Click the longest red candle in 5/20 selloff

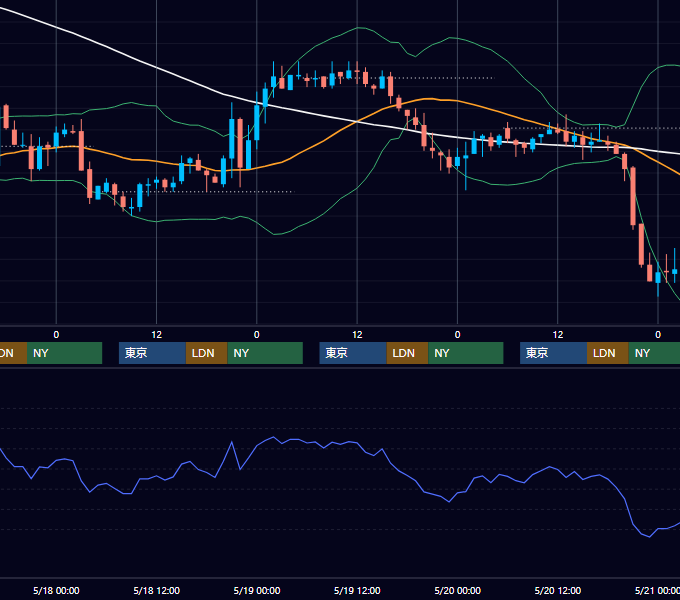tap(633, 197)
